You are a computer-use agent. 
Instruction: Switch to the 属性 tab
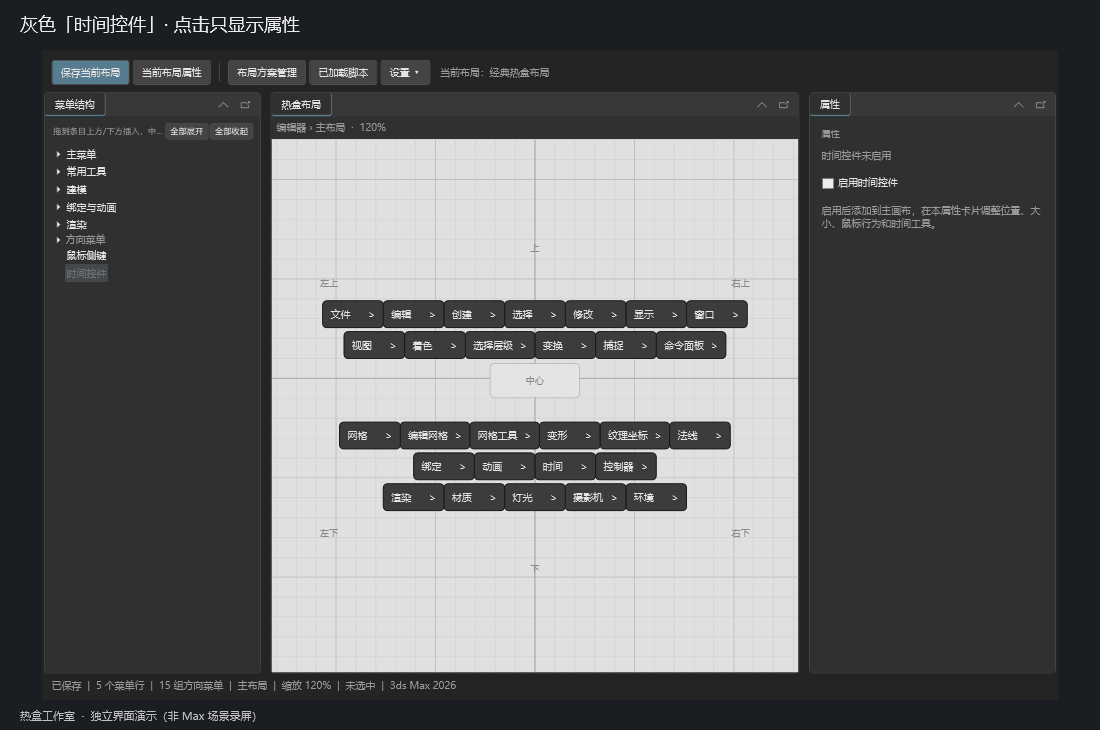(x=830, y=104)
